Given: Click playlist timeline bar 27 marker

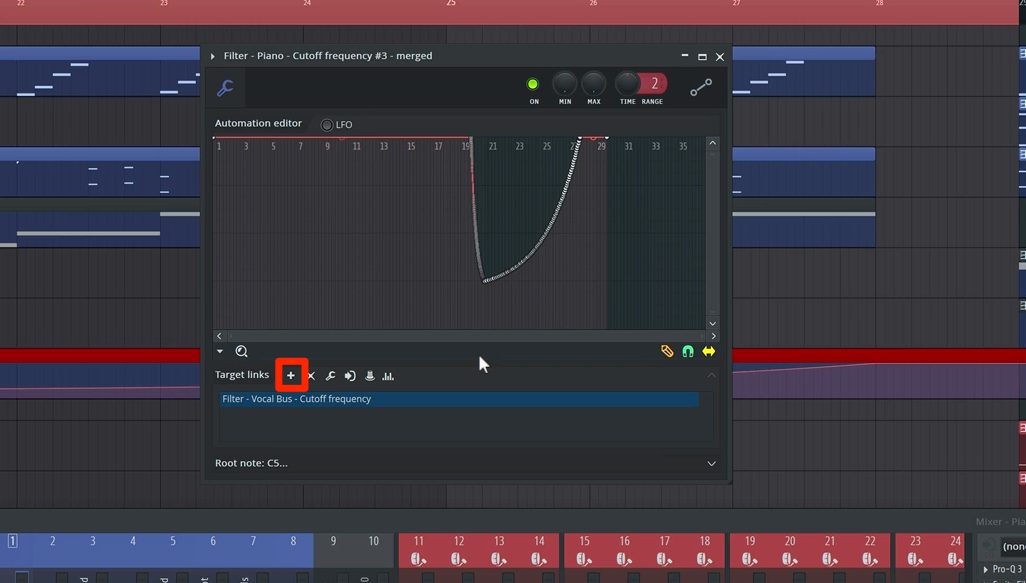Looking at the screenshot, I should click(x=736, y=3).
